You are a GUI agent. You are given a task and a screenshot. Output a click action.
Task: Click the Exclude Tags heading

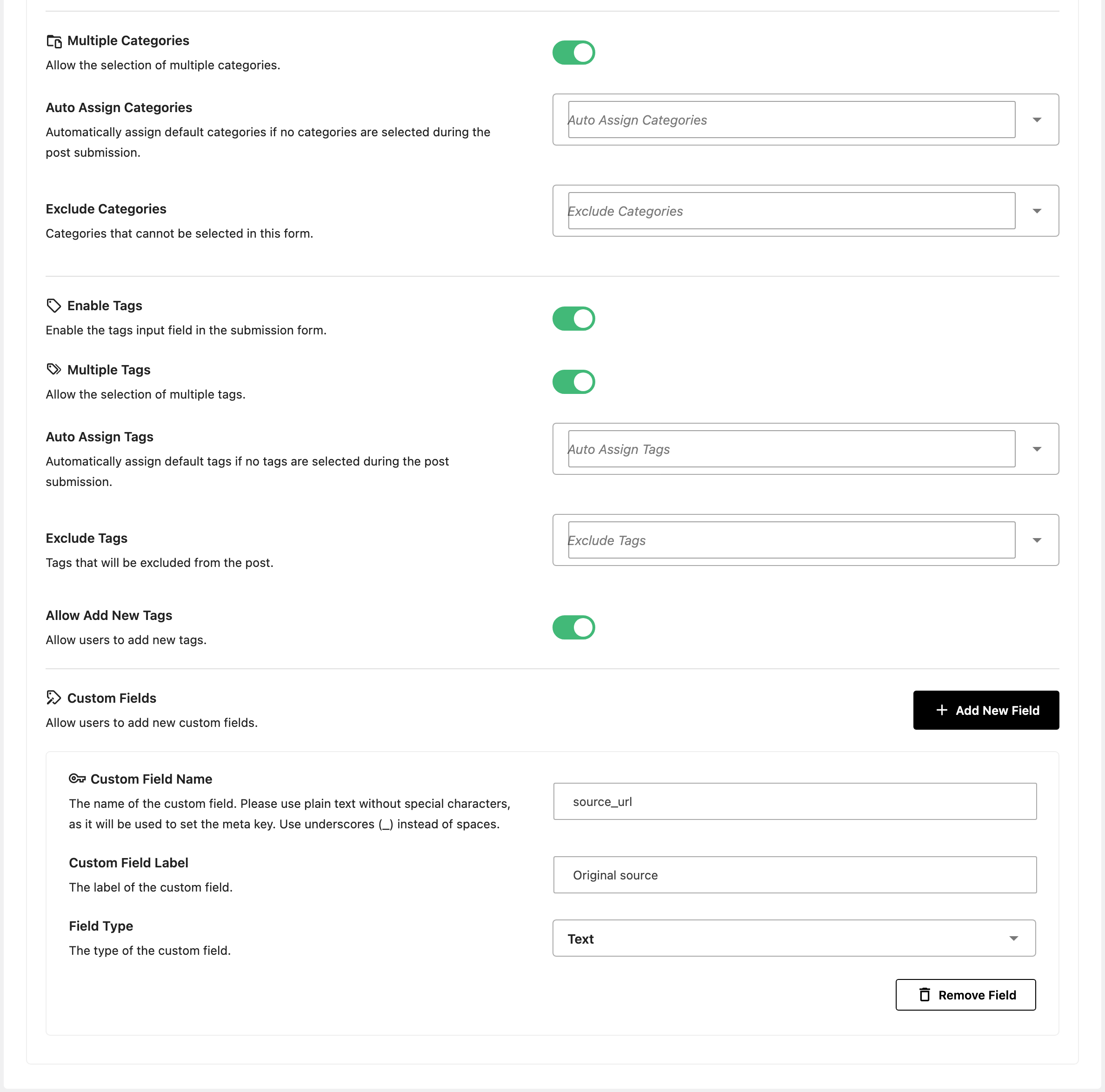[87, 538]
